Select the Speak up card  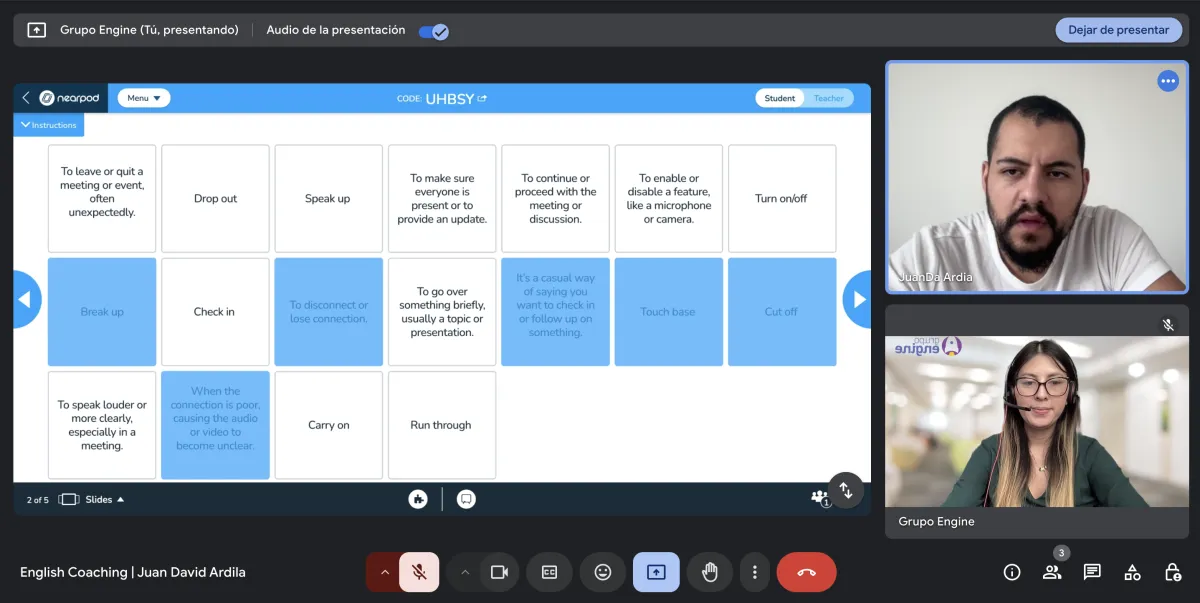pyautogui.click(x=328, y=198)
